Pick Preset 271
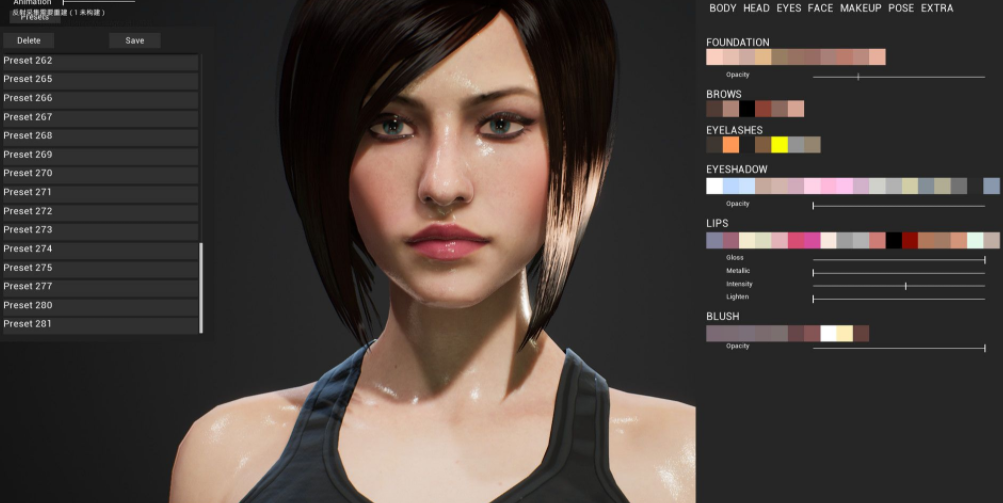The width and height of the screenshot is (1003, 503). pos(100,193)
